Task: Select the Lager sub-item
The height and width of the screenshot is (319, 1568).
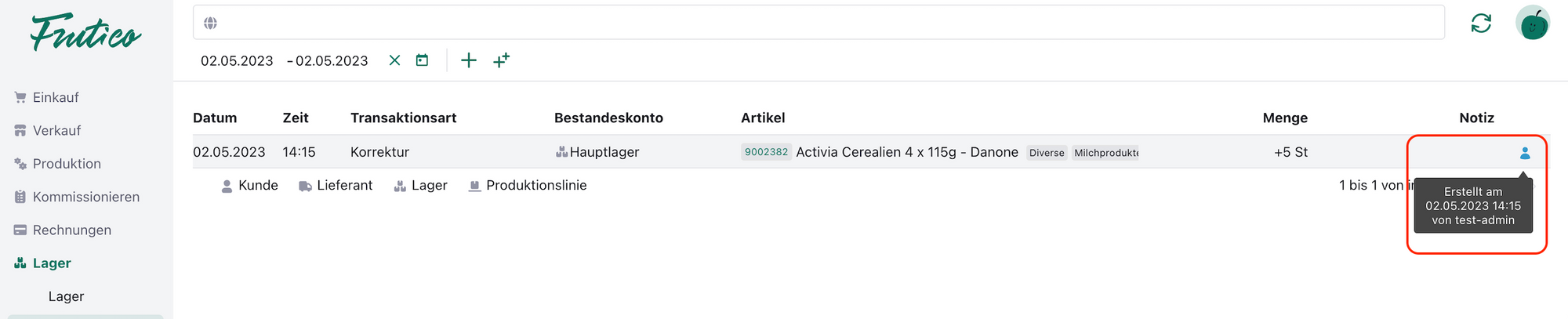Action: (x=66, y=296)
